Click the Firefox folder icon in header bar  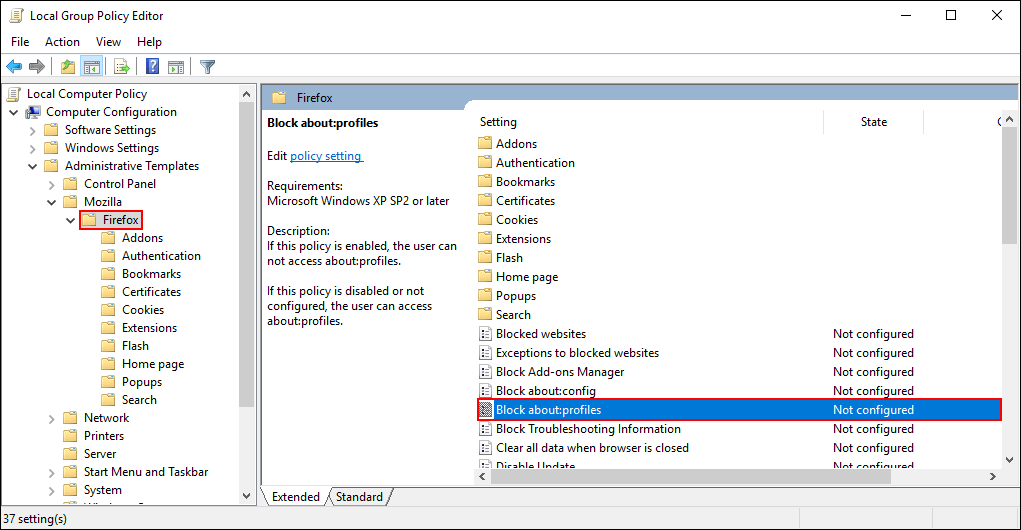tap(279, 98)
